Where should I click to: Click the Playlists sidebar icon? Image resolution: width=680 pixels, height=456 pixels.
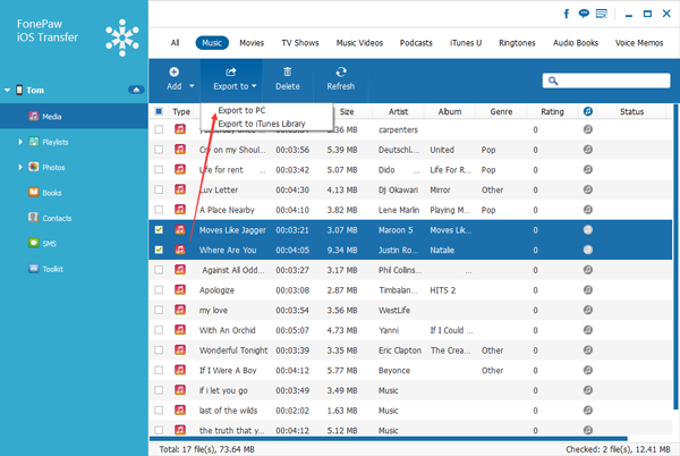(x=33, y=141)
